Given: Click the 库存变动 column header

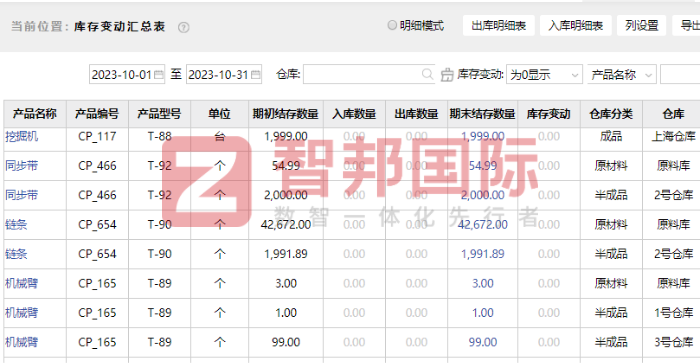Looking at the screenshot, I should 549,114.
